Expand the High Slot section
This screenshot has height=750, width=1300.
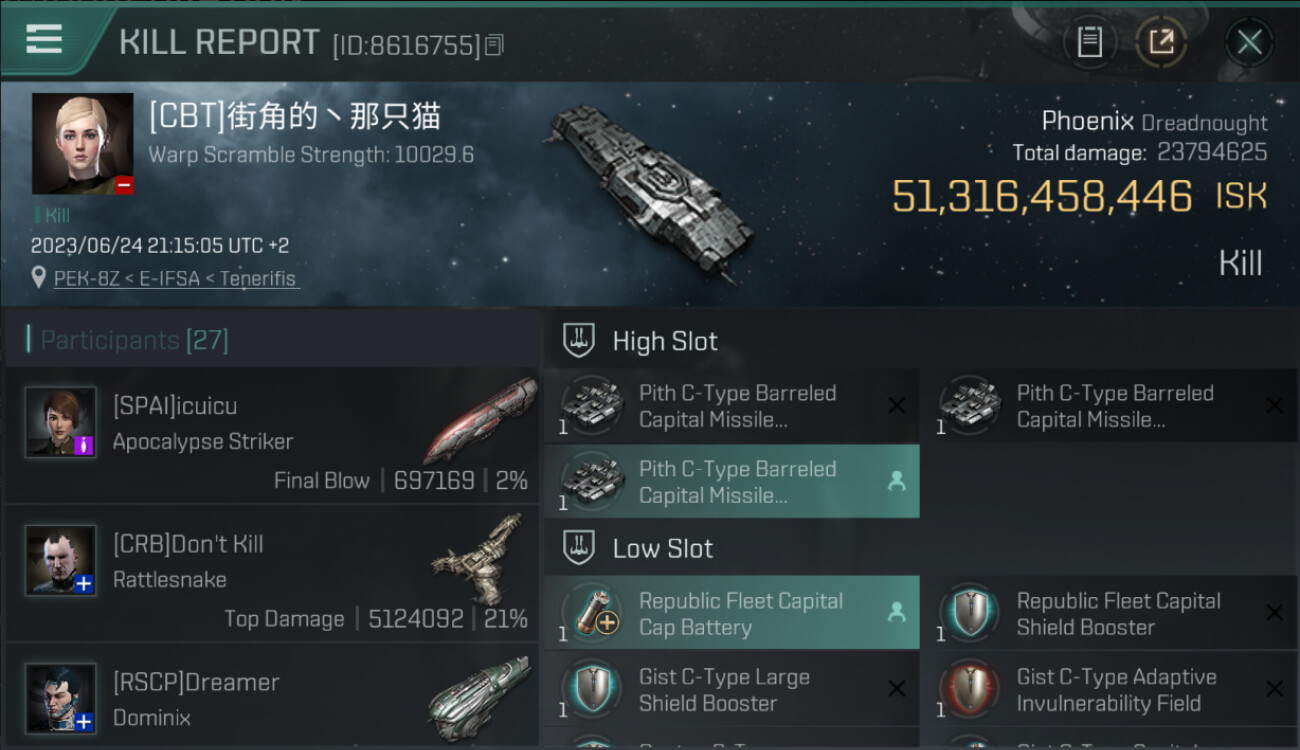(664, 341)
